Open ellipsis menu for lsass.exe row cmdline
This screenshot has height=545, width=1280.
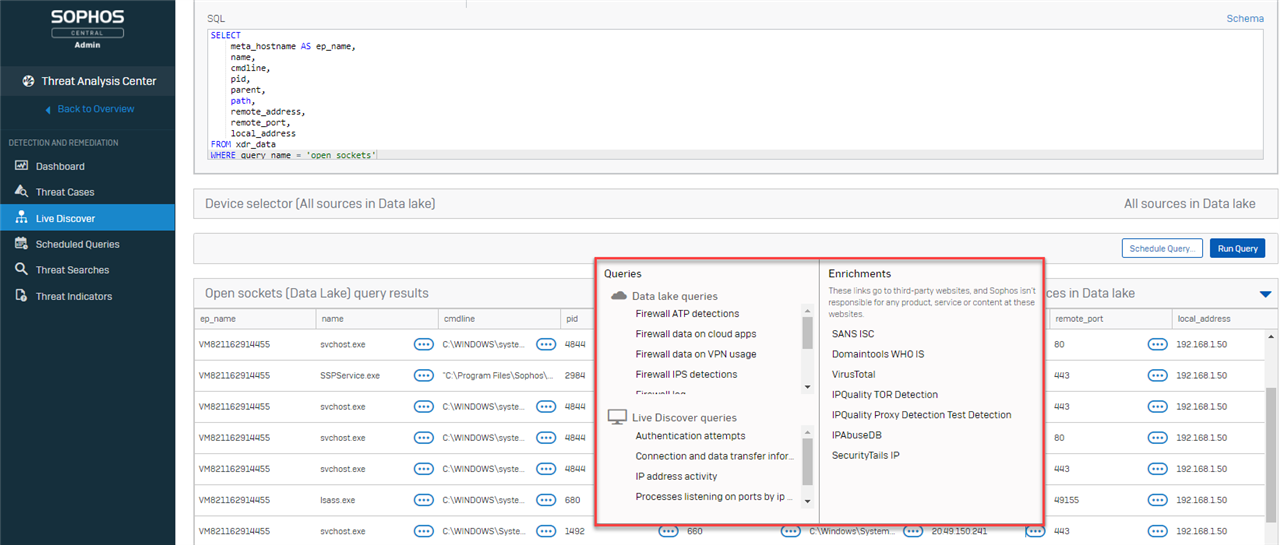pyautogui.click(x=546, y=500)
